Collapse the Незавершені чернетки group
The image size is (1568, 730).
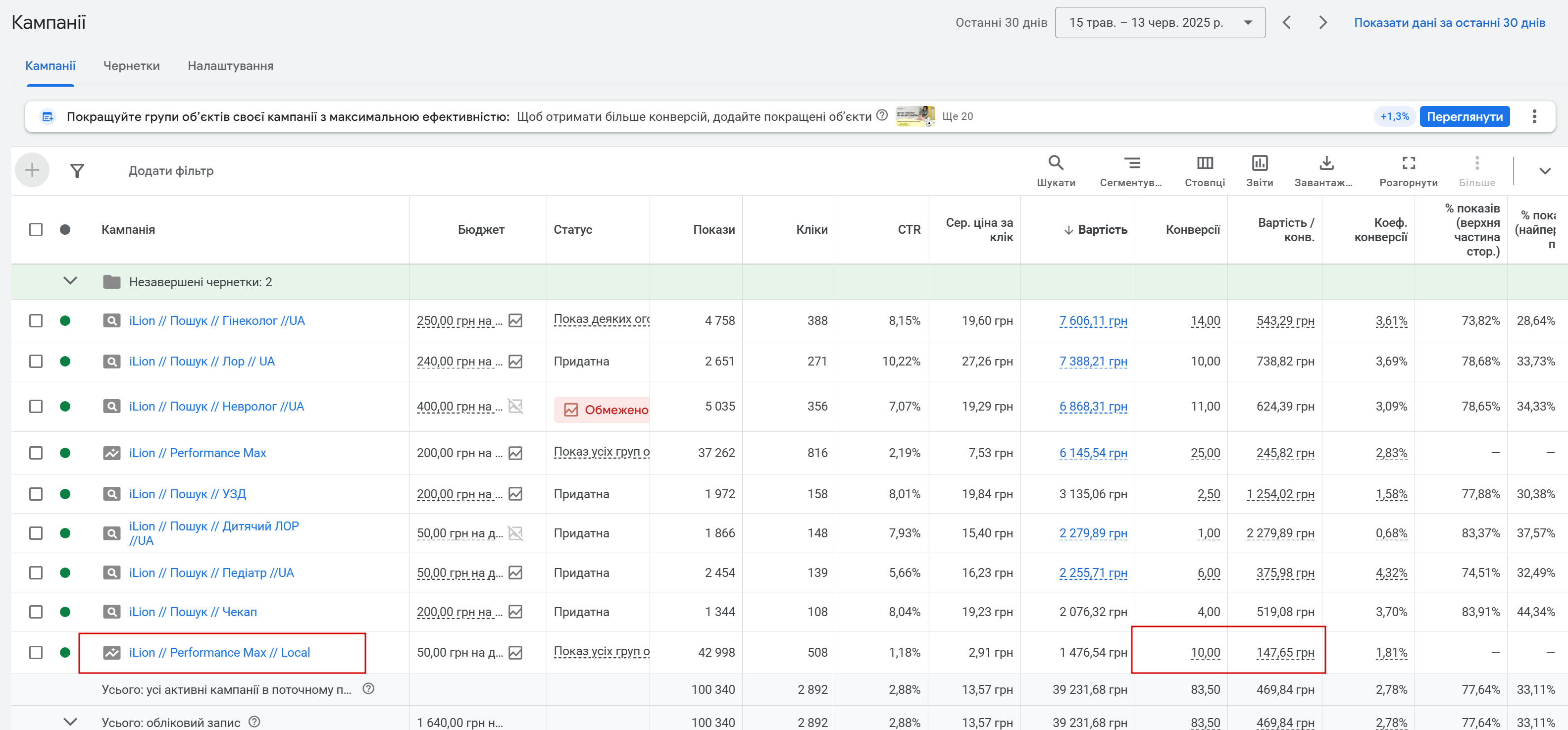pyautogui.click(x=70, y=281)
